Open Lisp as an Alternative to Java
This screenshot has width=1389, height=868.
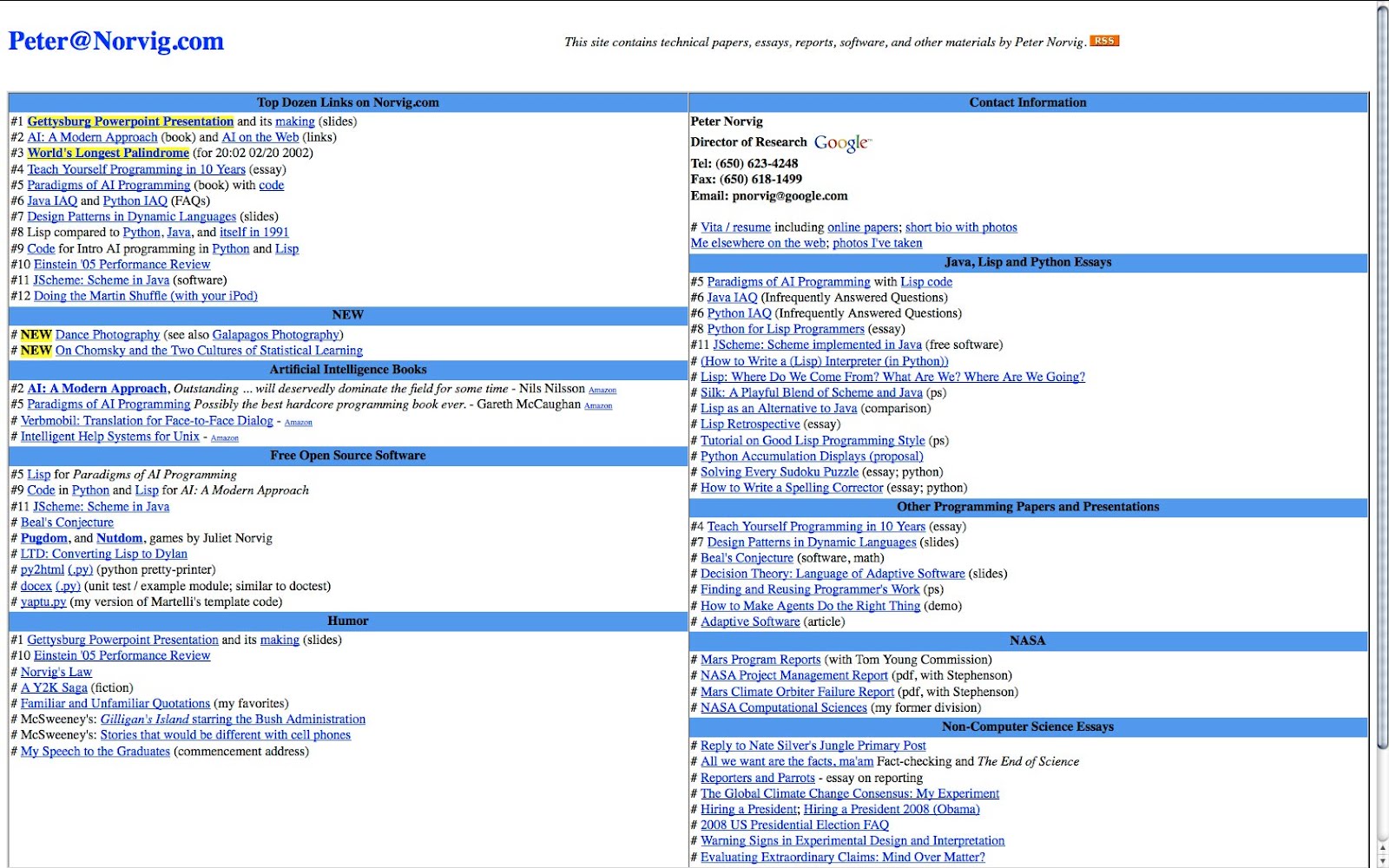tap(779, 409)
